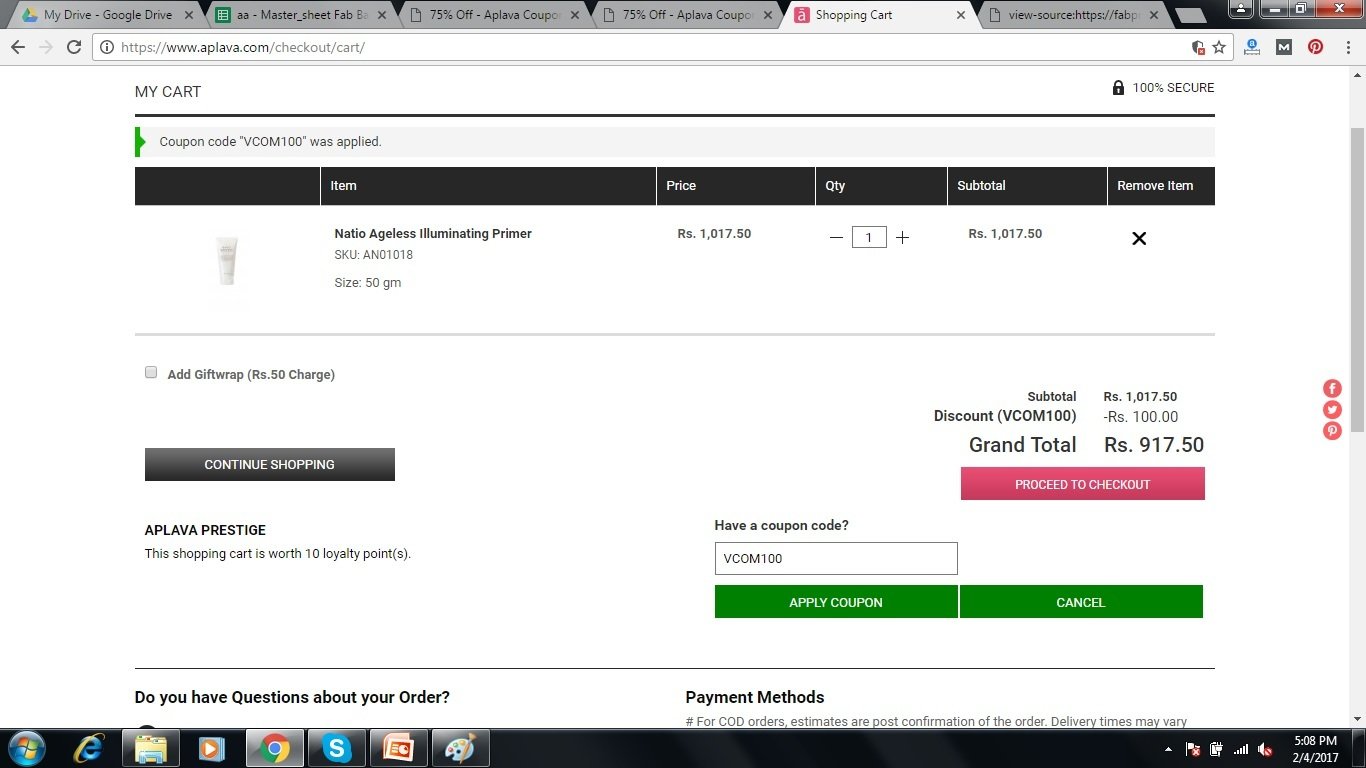Click the browser address bar URL
The image size is (1366, 768).
pyautogui.click(x=243, y=47)
